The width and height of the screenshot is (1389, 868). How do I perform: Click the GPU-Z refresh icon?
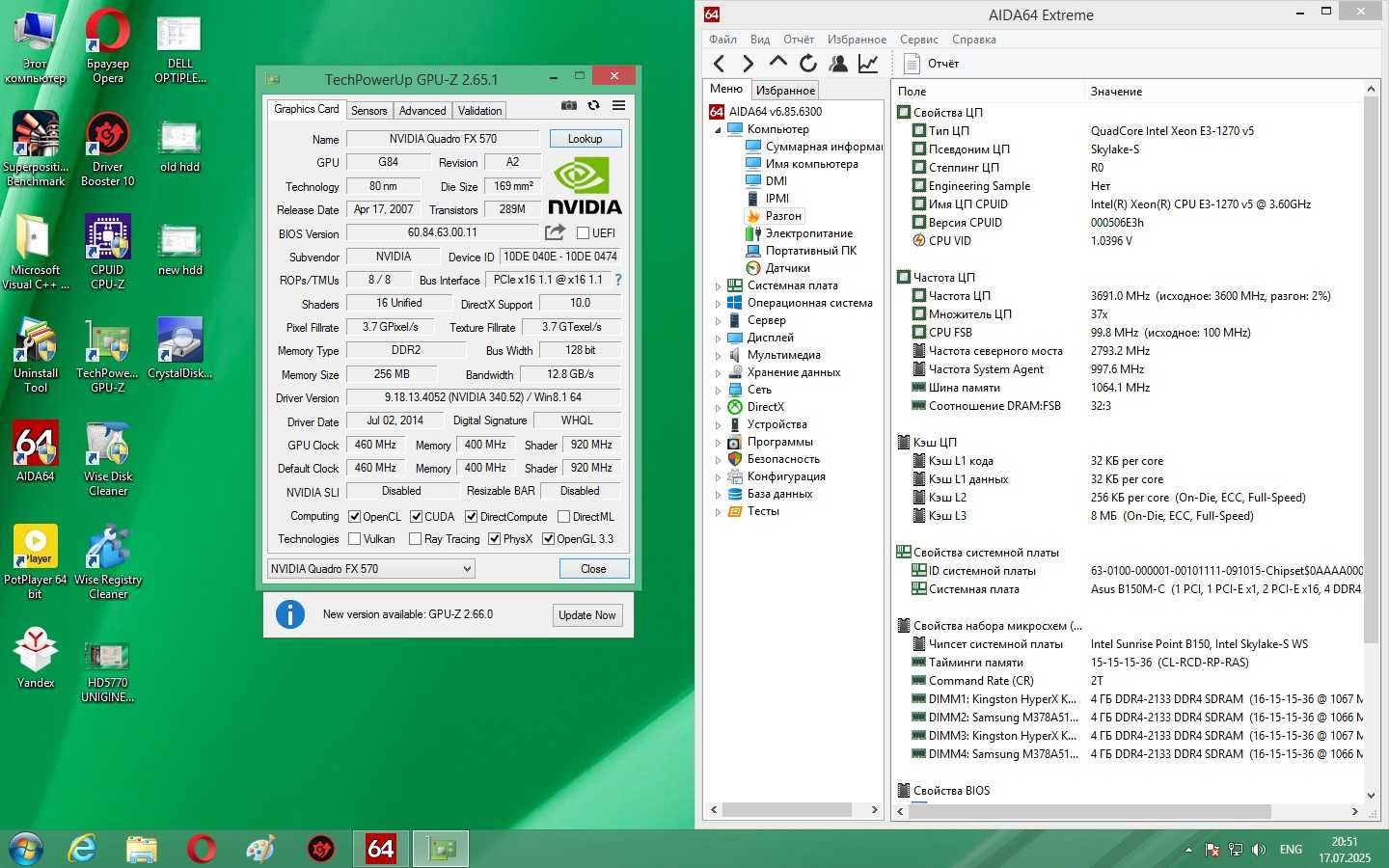tap(593, 105)
